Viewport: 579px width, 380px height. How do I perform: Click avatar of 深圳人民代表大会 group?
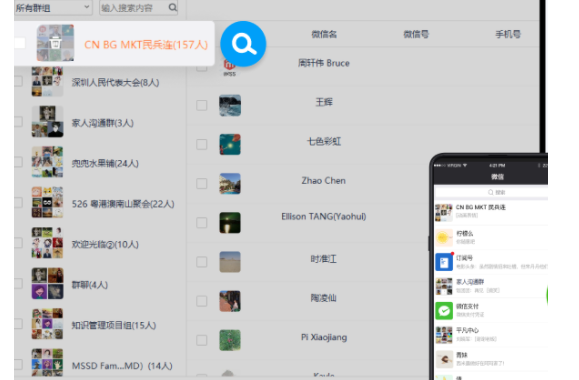pyautogui.click(x=47, y=81)
